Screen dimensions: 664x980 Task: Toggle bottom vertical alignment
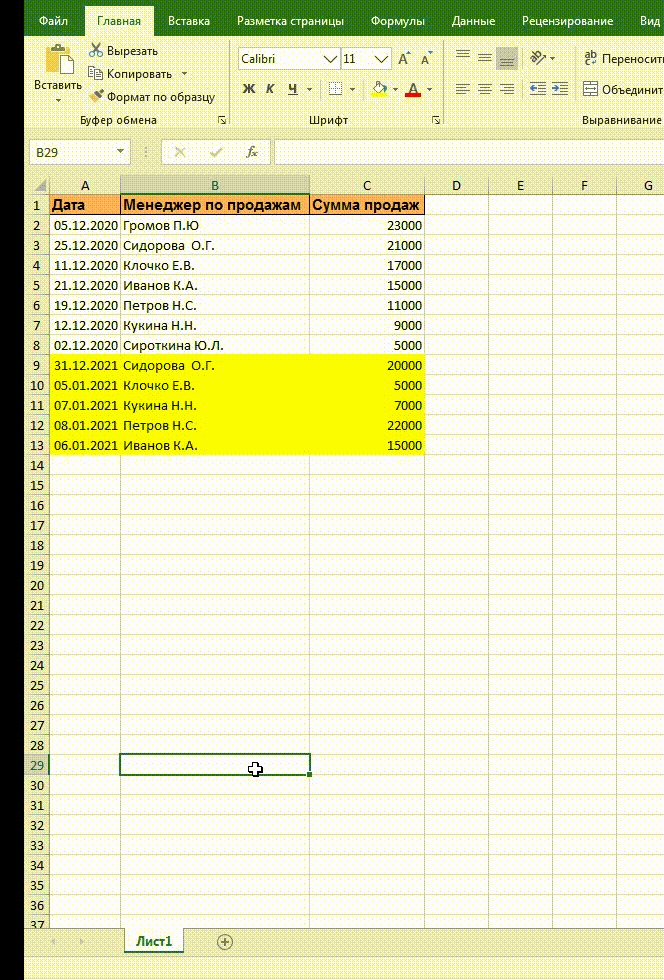click(x=507, y=58)
